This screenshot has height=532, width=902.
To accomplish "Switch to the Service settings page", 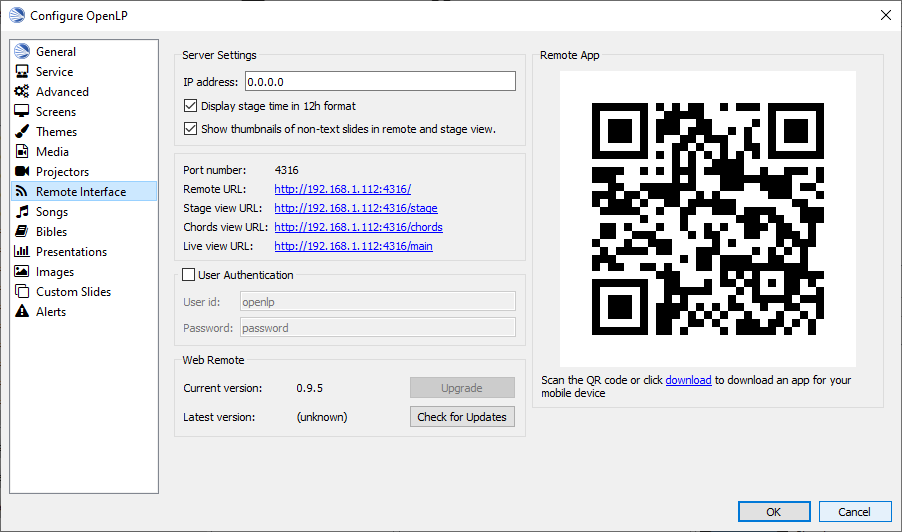I will (84, 71).
